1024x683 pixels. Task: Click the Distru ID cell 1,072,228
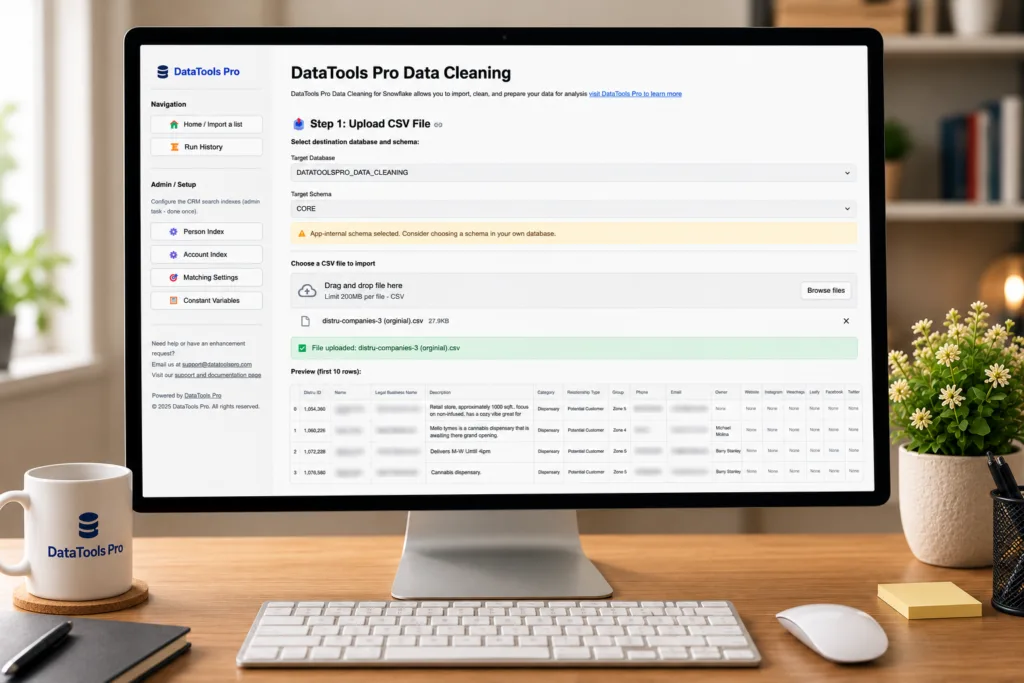315,452
